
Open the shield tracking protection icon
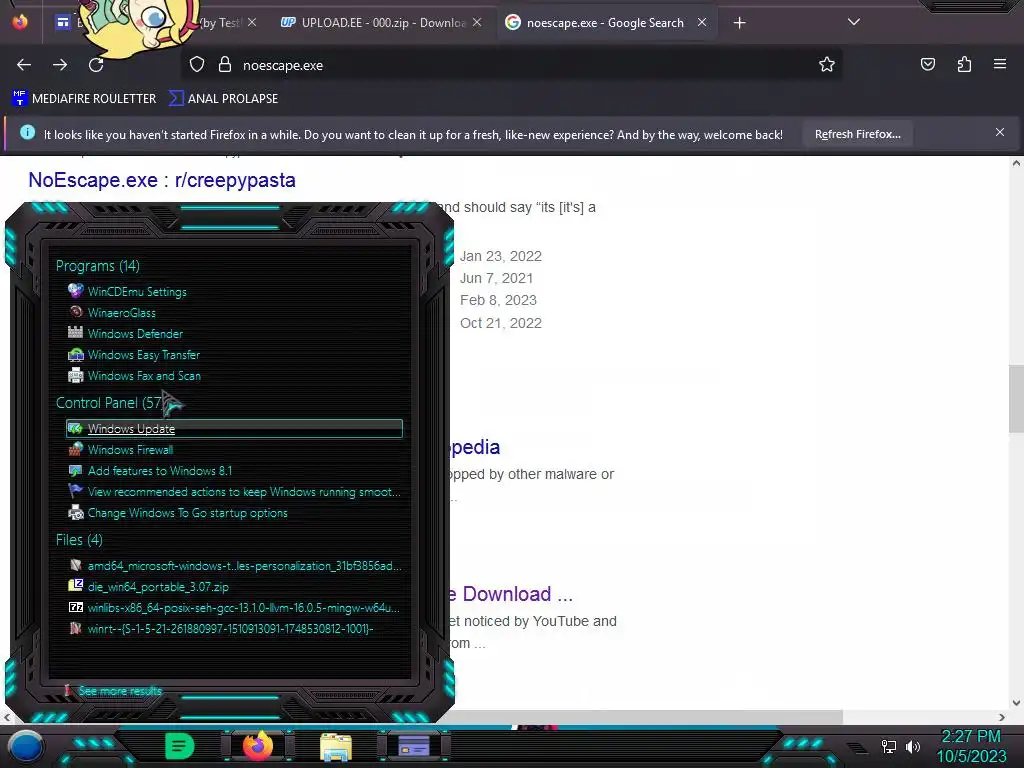click(x=197, y=65)
